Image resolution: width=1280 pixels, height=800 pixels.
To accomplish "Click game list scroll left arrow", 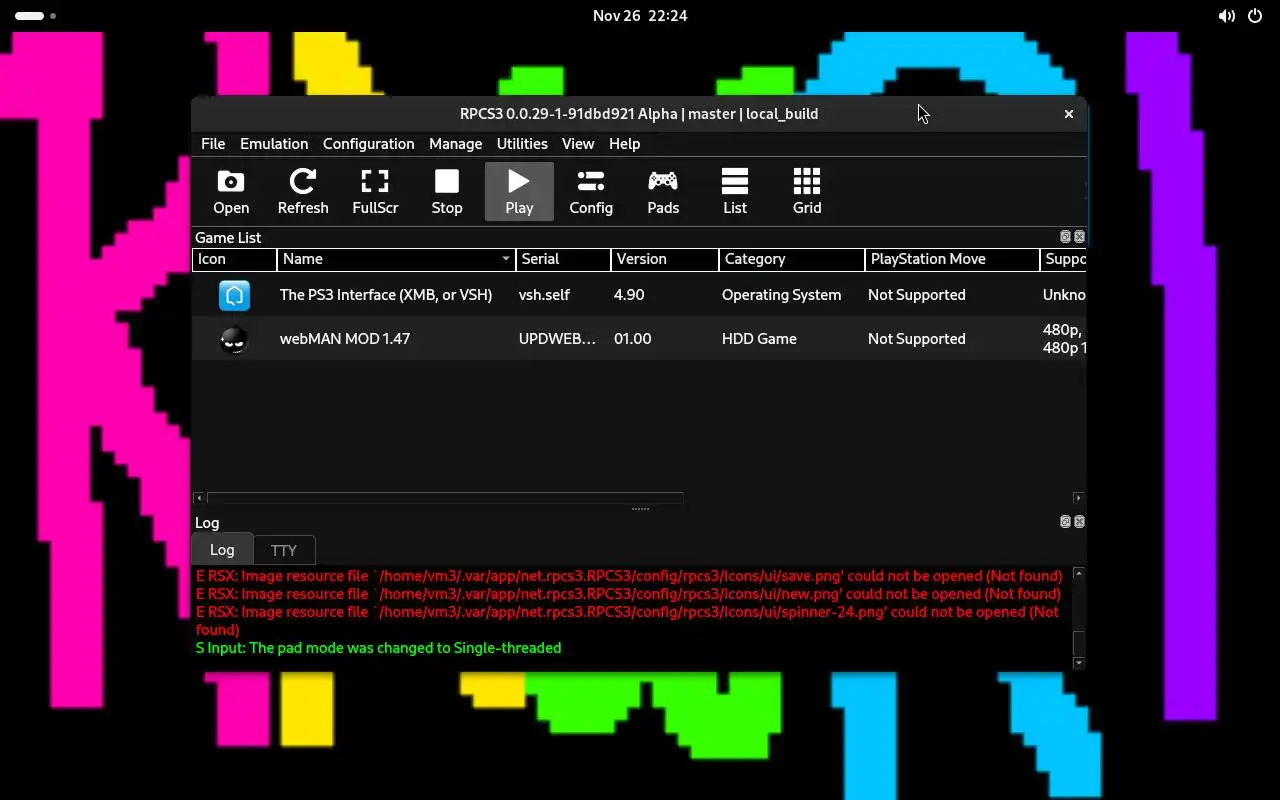I will [x=199, y=497].
